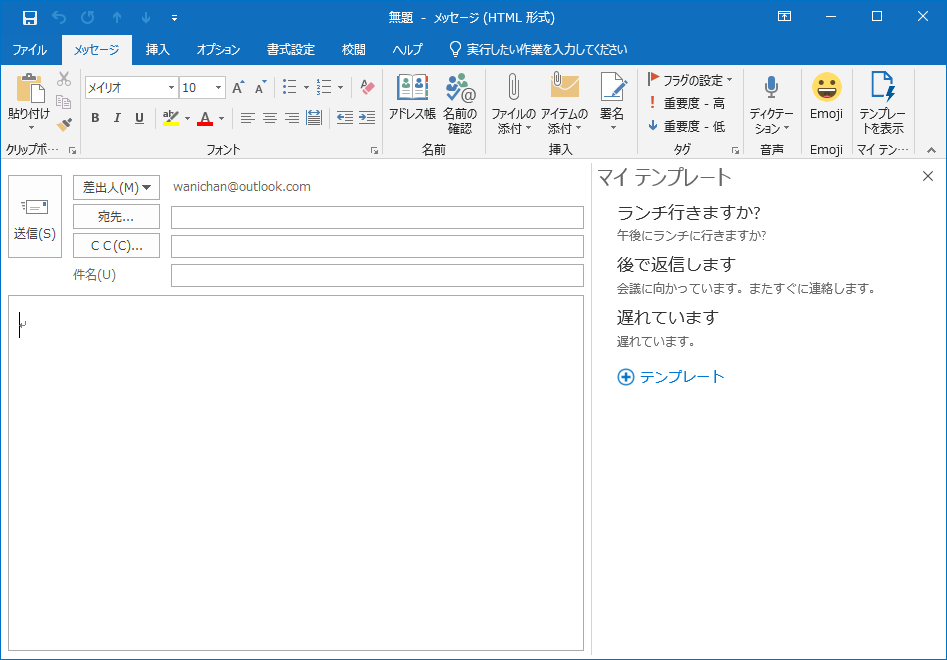Expand the font color dropdown arrow

click(x=222, y=118)
